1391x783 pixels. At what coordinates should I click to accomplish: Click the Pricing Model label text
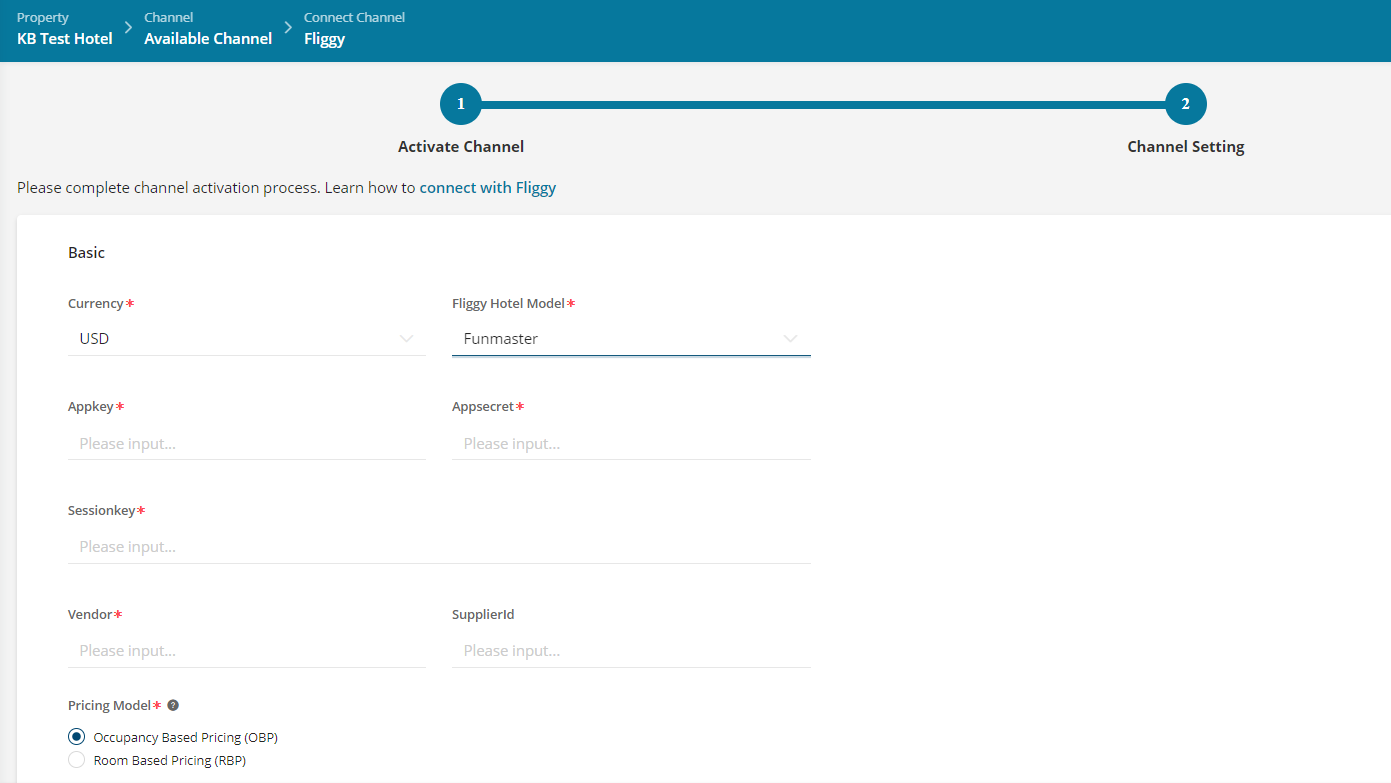click(x=110, y=705)
